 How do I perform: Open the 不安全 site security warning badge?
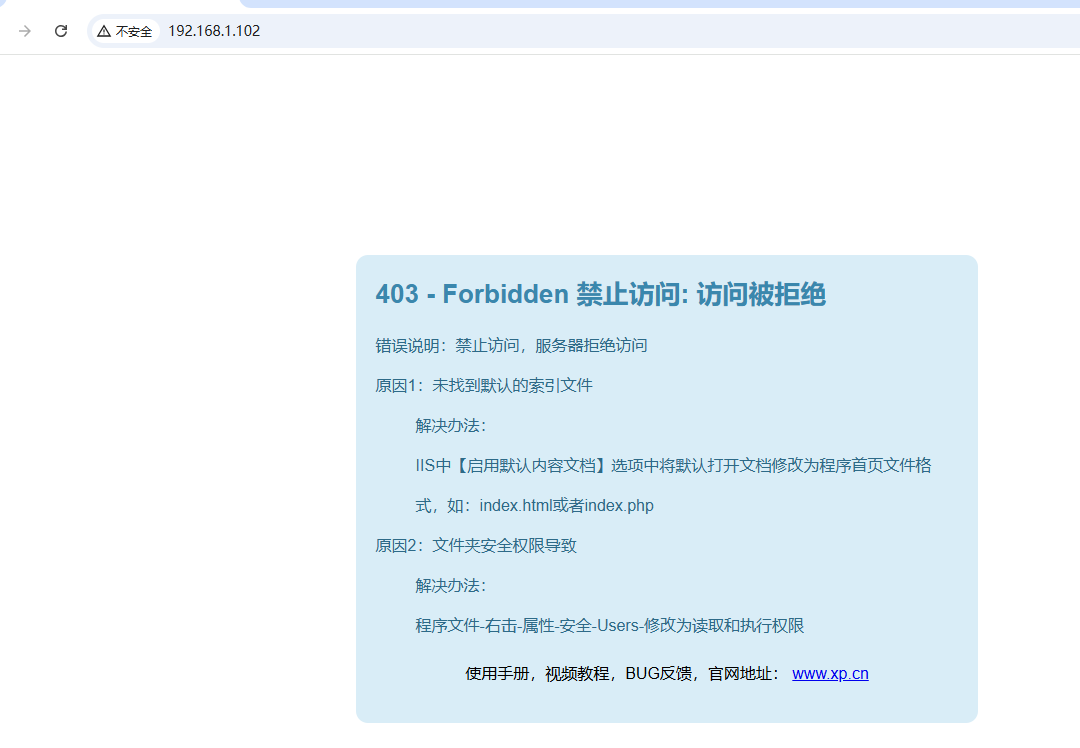click(x=125, y=31)
